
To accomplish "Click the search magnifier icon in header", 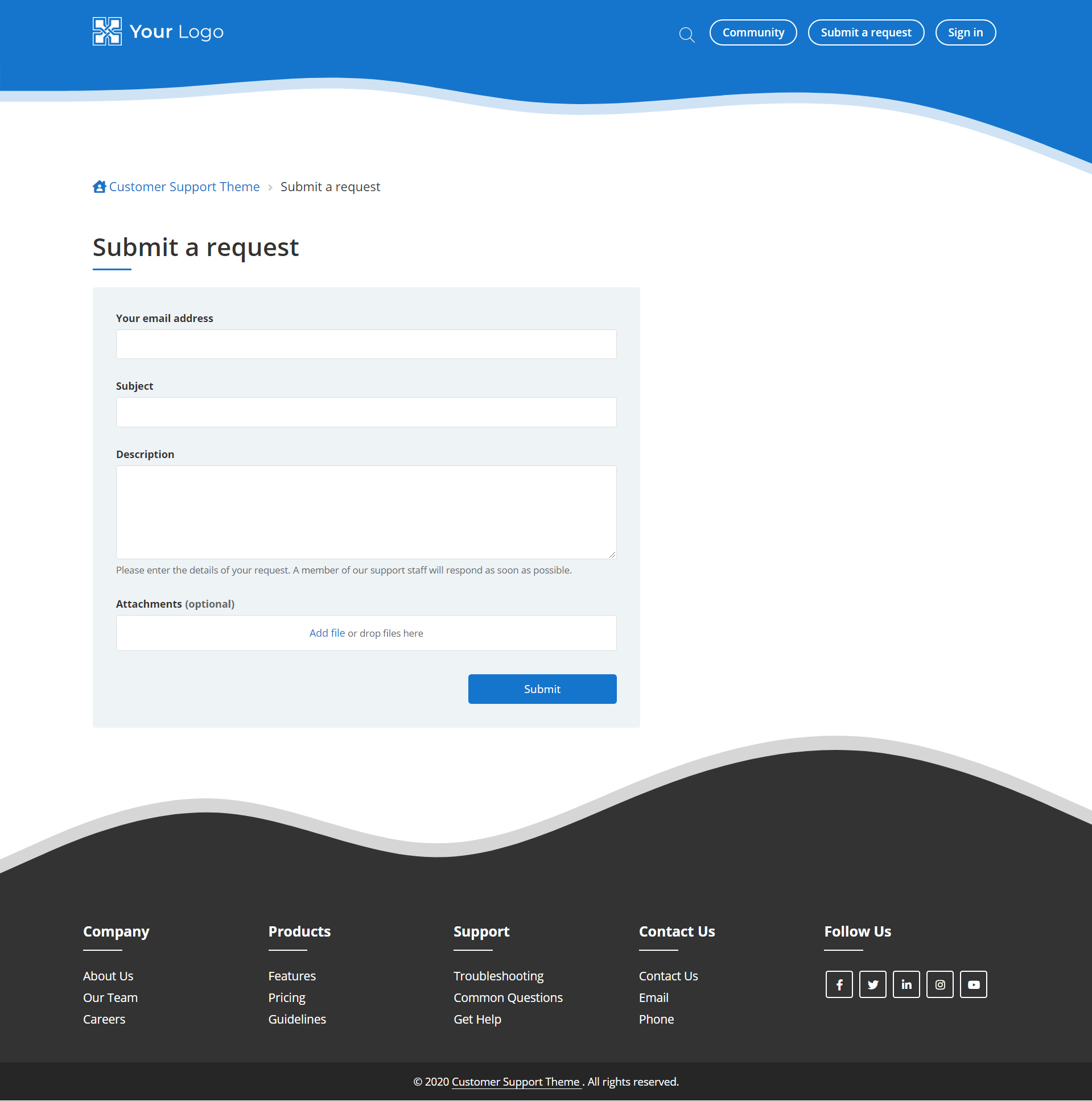I will [686, 35].
